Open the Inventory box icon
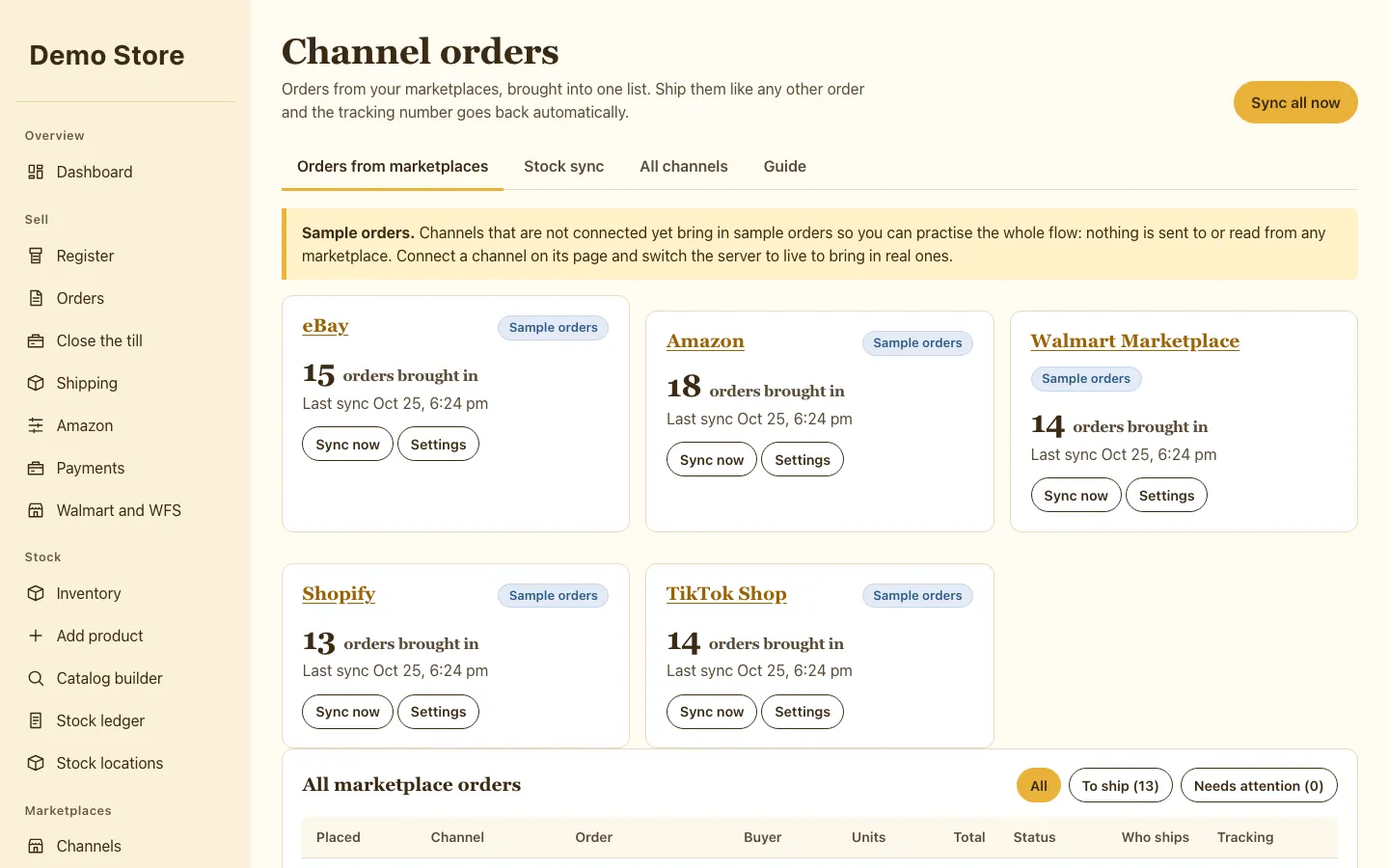 click(36, 593)
